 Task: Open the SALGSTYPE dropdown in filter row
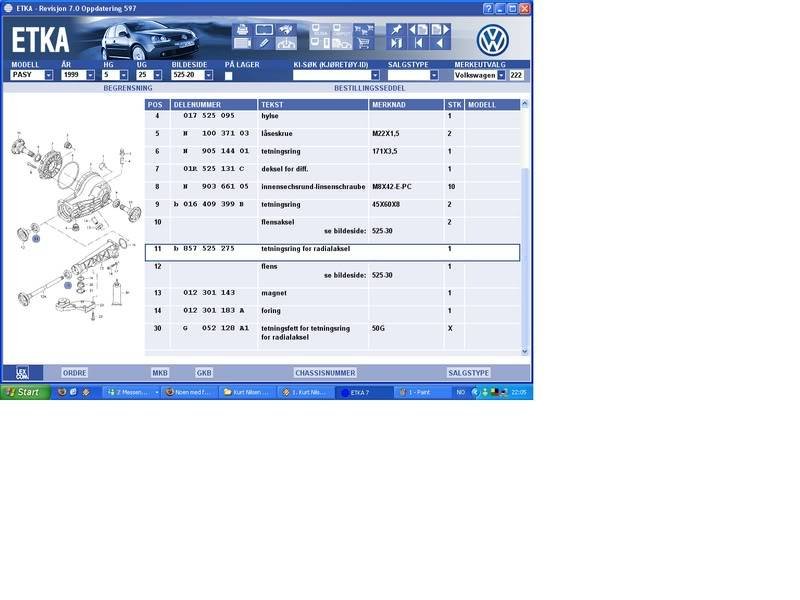pyautogui.click(x=434, y=75)
